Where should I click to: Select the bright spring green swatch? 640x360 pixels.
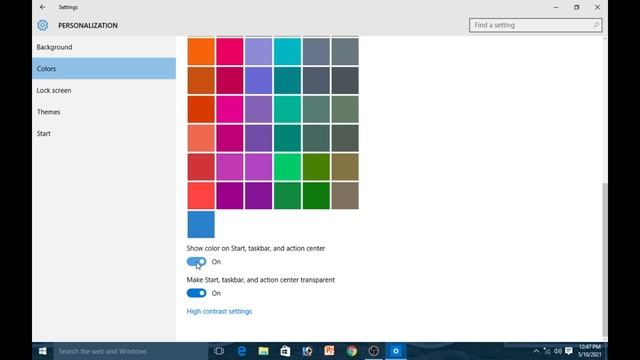[287, 167]
